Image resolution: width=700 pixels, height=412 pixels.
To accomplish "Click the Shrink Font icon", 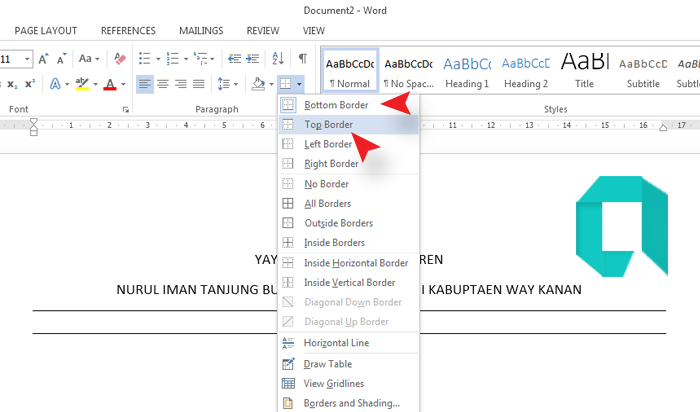I will 61,58.
